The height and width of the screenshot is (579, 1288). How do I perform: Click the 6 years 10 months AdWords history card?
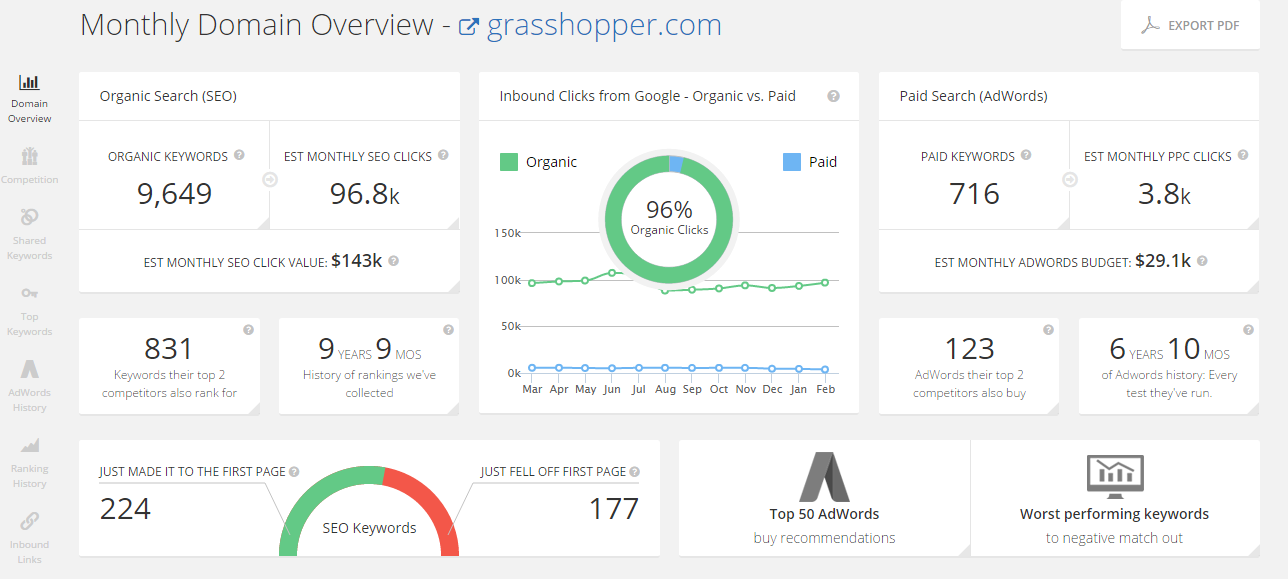point(1169,366)
